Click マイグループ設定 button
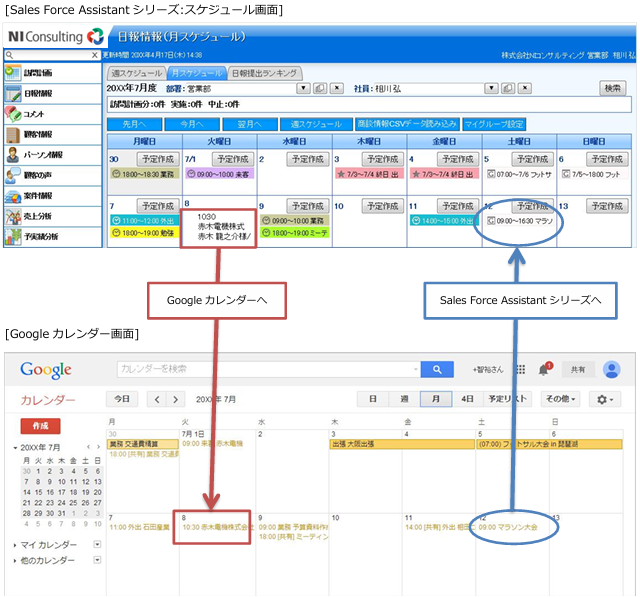Screen dimensions: 640x597 click(x=494, y=124)
